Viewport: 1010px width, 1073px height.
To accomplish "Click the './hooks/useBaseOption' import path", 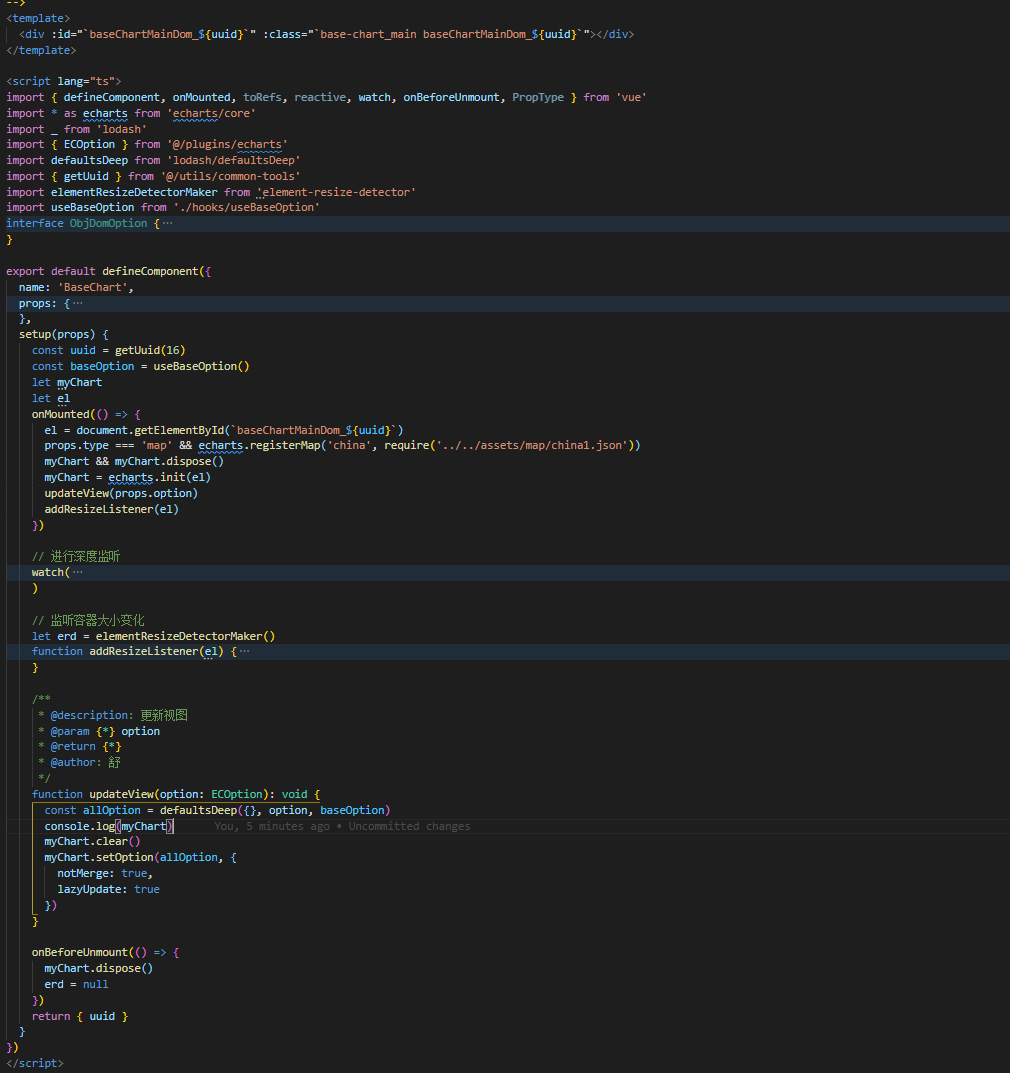I will pyautogui.click(x=246, y=207).
